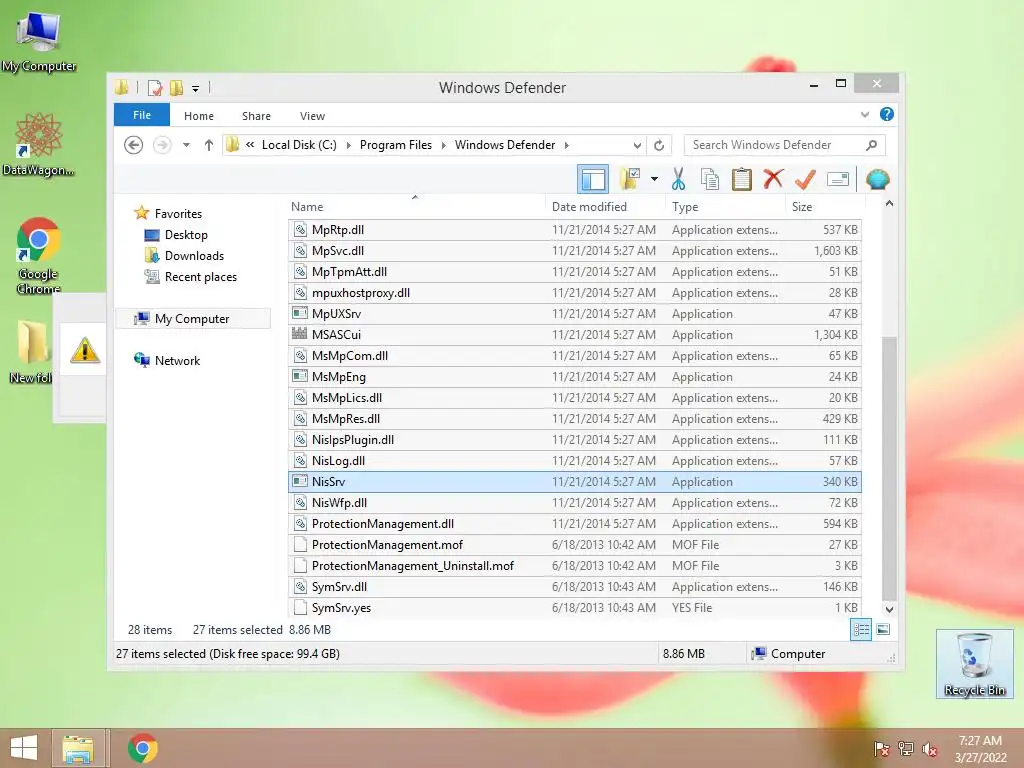
Task: Copy selected files using copy icon
Action: tap(710, 179)
